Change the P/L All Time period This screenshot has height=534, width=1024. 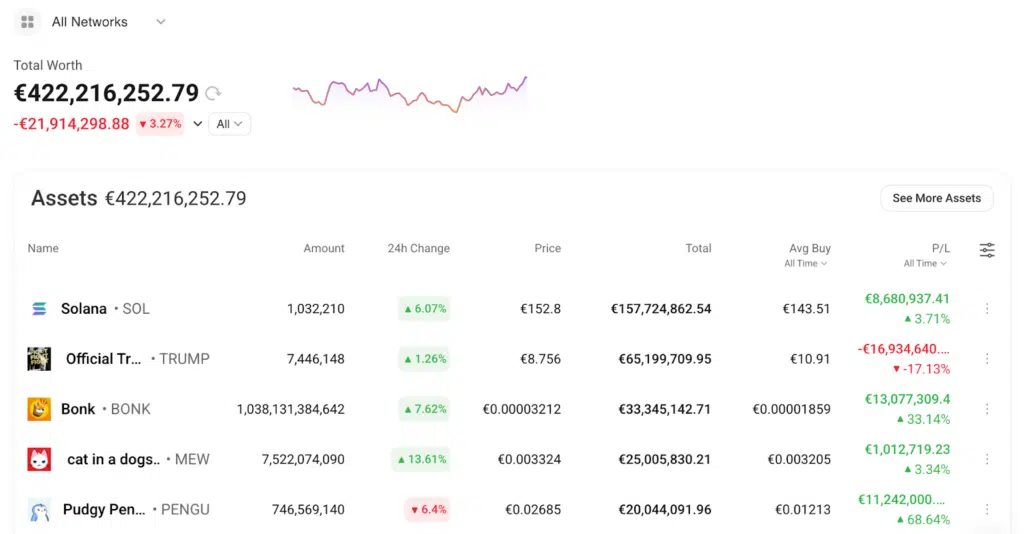tap(925, 264)
